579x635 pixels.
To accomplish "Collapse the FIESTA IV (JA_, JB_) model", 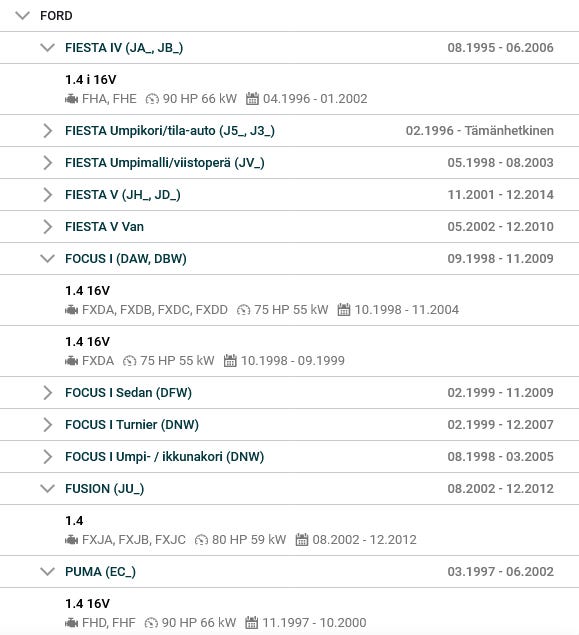I will point(47,48).
